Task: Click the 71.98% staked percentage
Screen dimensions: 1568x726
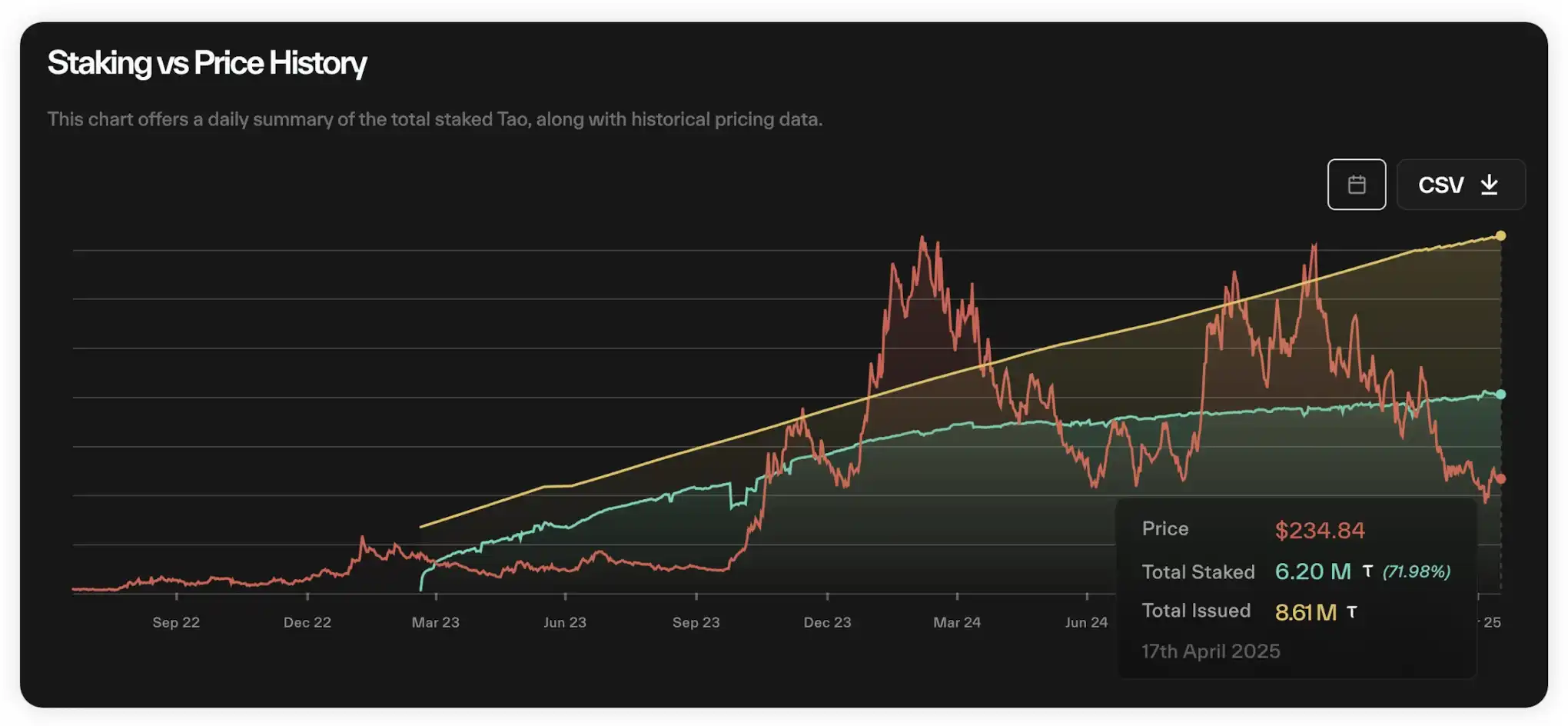Action: click(1416, 571)
